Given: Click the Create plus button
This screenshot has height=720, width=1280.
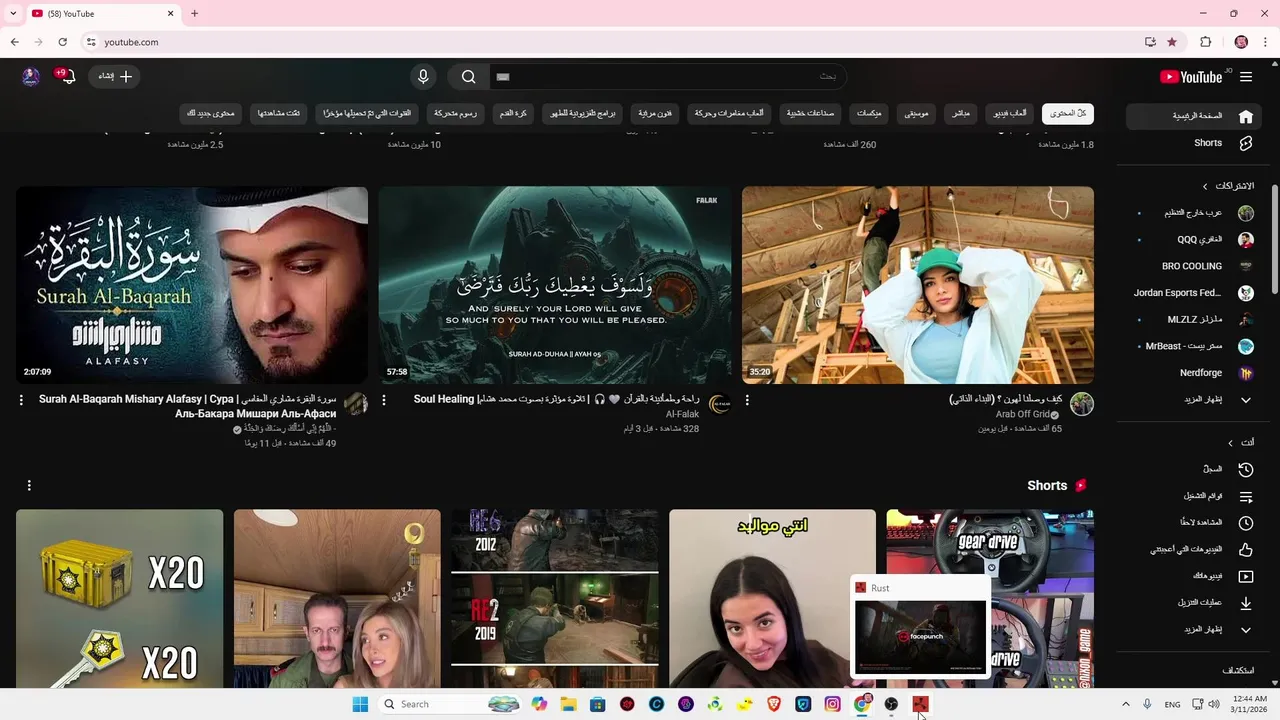Looking at the screenshot, I should [x=115, y=77].
